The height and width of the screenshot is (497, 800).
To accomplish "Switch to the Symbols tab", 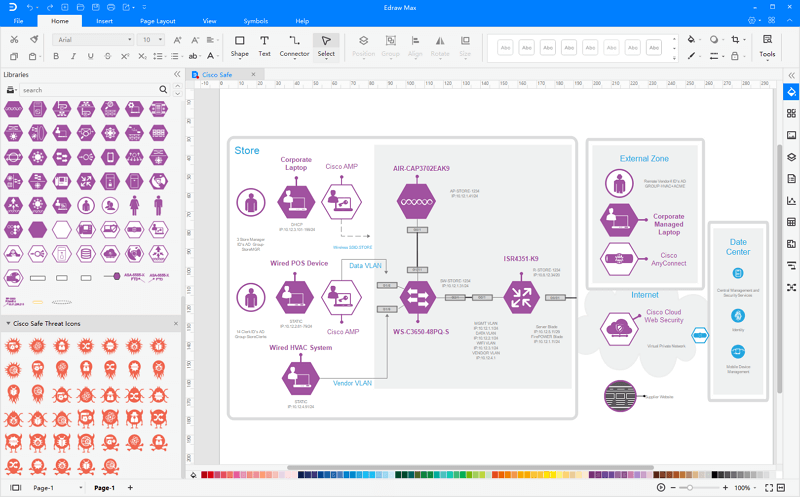I will [256, 21].
